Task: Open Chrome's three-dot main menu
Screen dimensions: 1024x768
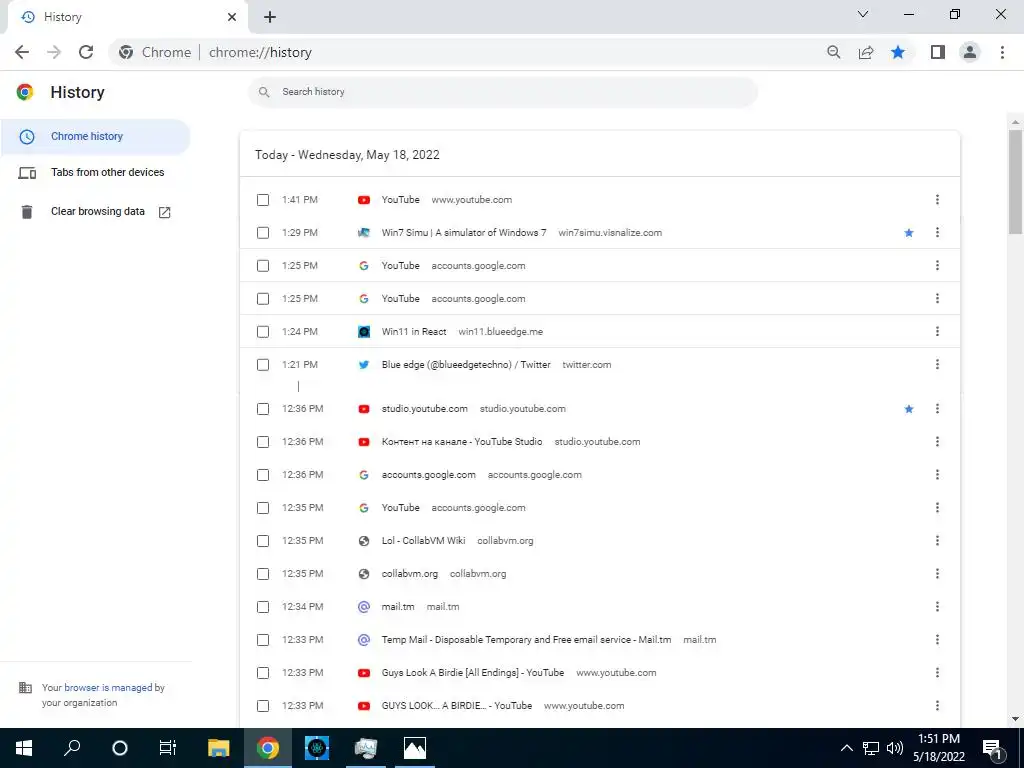Action: click(1002, 52)
